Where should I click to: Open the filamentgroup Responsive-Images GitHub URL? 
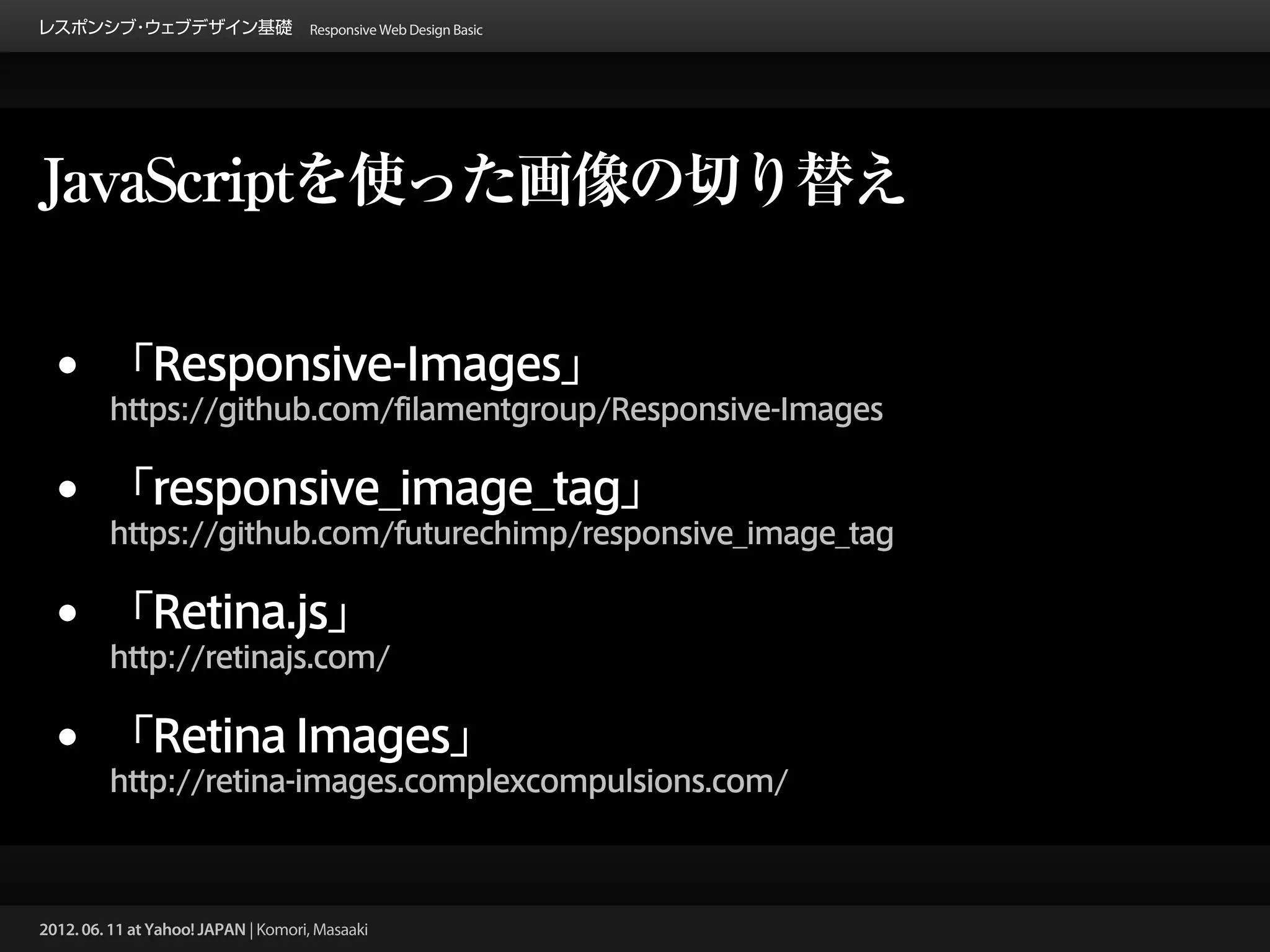496,410
